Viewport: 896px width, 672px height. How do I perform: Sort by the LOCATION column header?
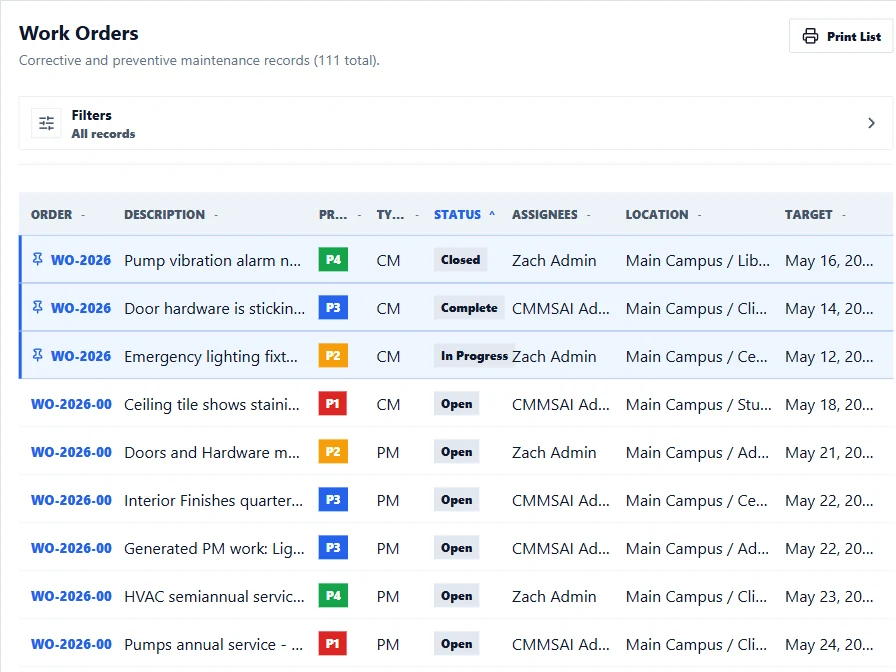click(657, 215)
